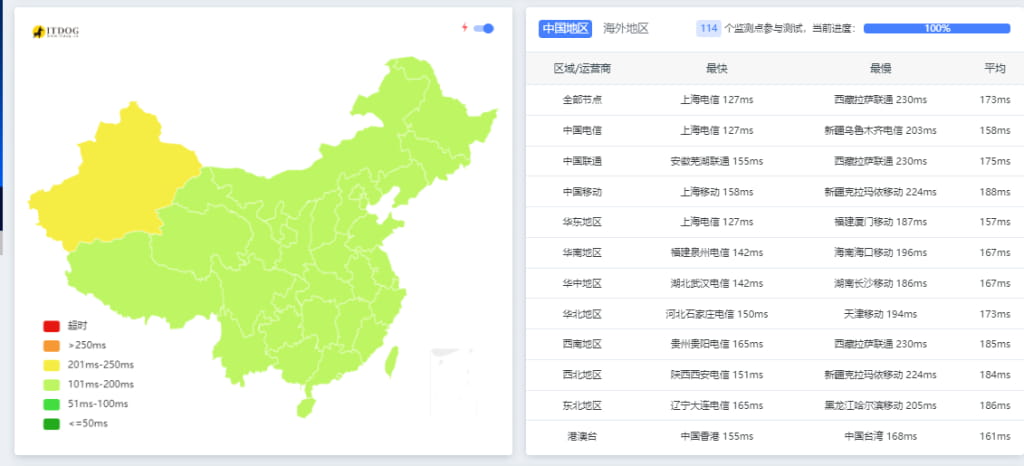Click 福建泉州电信 142ms cell
This screenshot has height=466, width=1024.
(716, 253)
